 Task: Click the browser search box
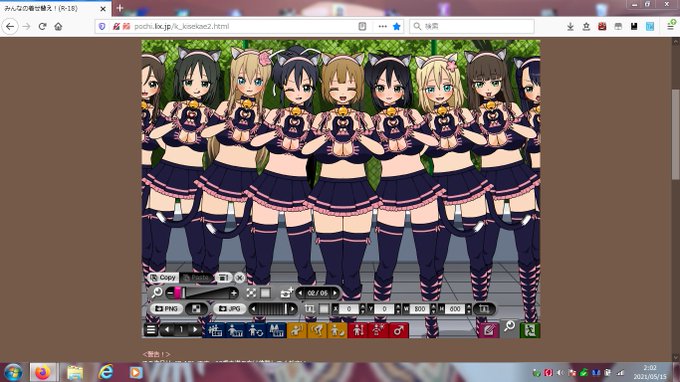click(x=472, y=26)
